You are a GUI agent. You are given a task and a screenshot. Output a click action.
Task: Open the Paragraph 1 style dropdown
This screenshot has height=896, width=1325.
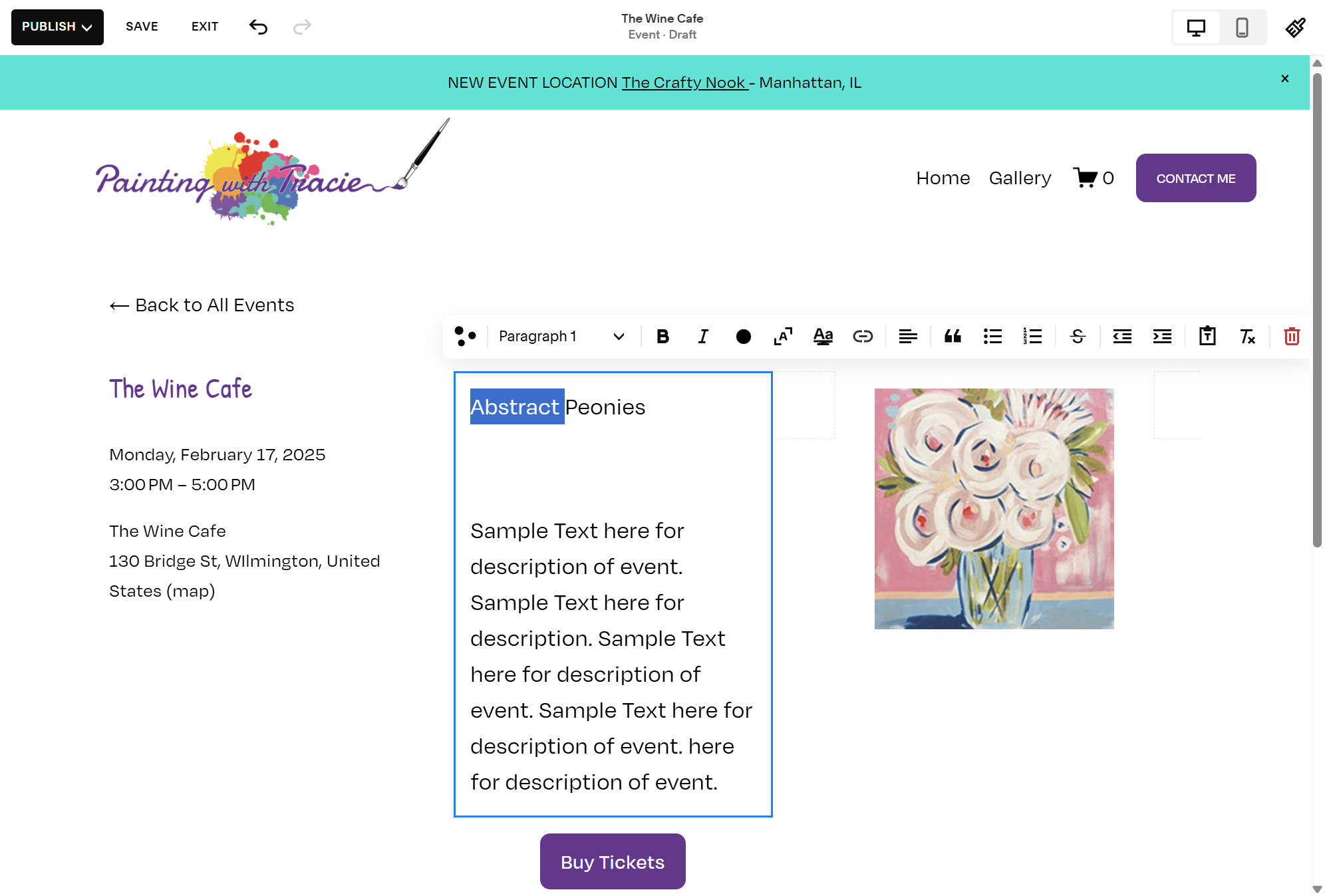tap(562, 337)
